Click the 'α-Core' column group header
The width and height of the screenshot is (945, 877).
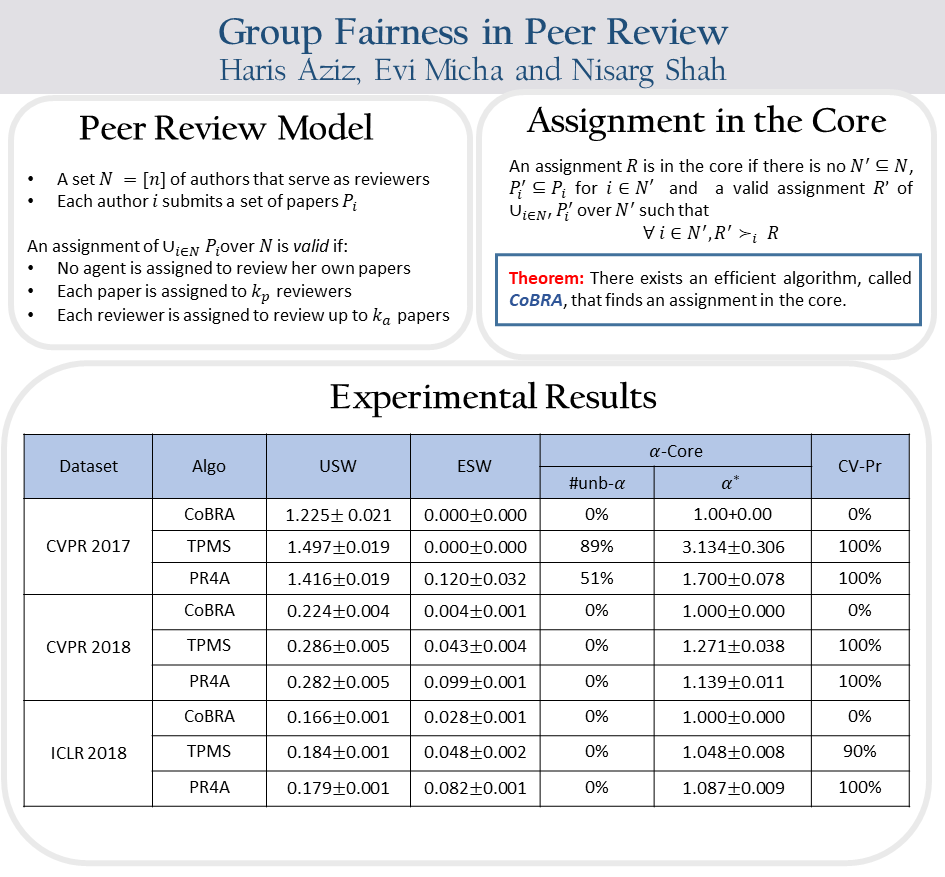[x=675, y=451]
